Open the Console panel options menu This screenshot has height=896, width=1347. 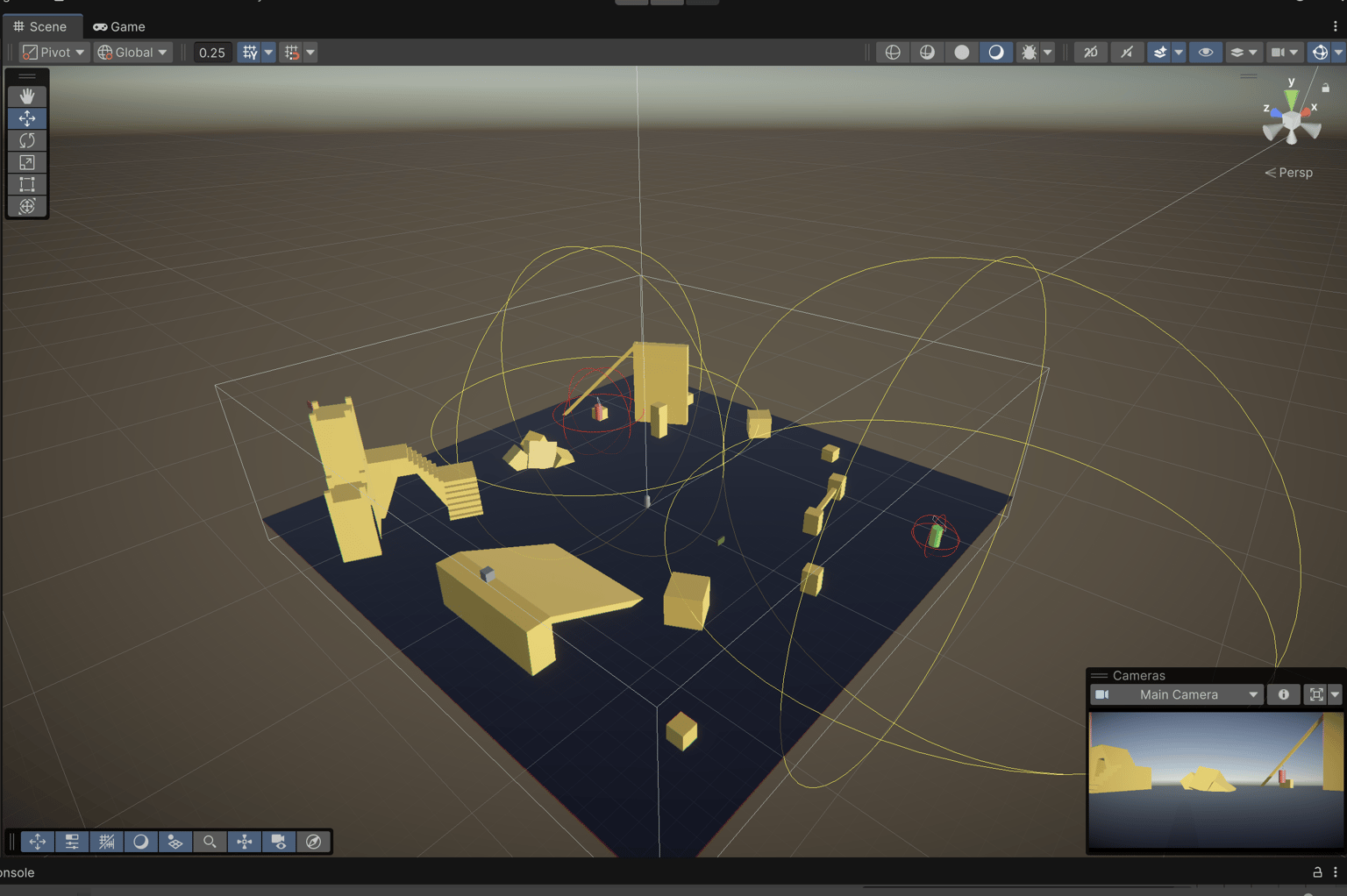pos(1336,872)
